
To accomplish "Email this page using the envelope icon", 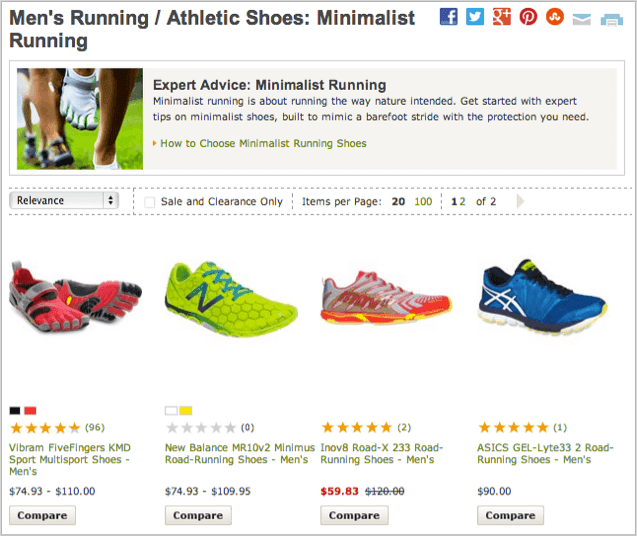I will 581,19.
